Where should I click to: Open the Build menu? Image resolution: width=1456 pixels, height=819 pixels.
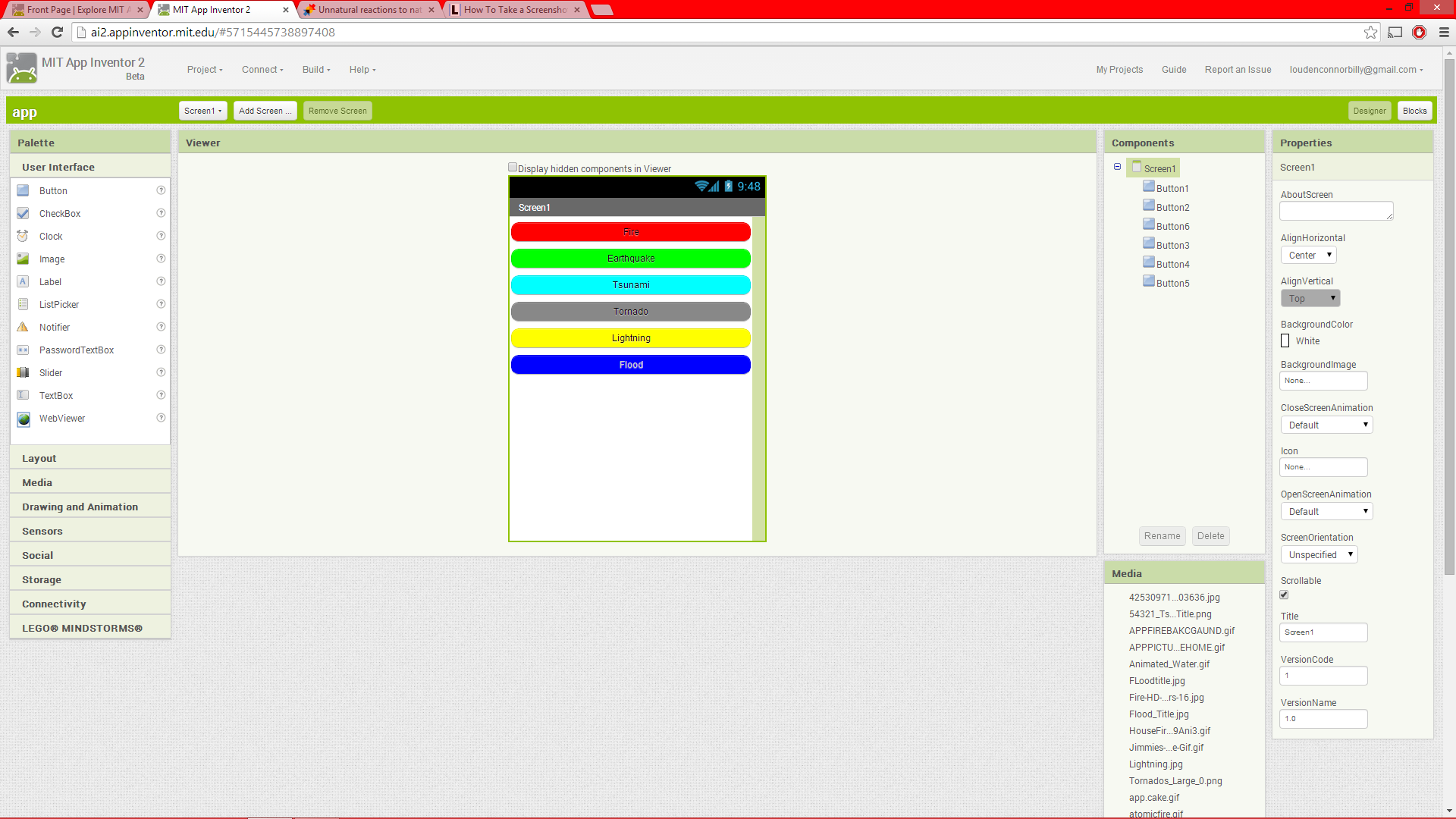pyautogui.click(x=316, y=70)
